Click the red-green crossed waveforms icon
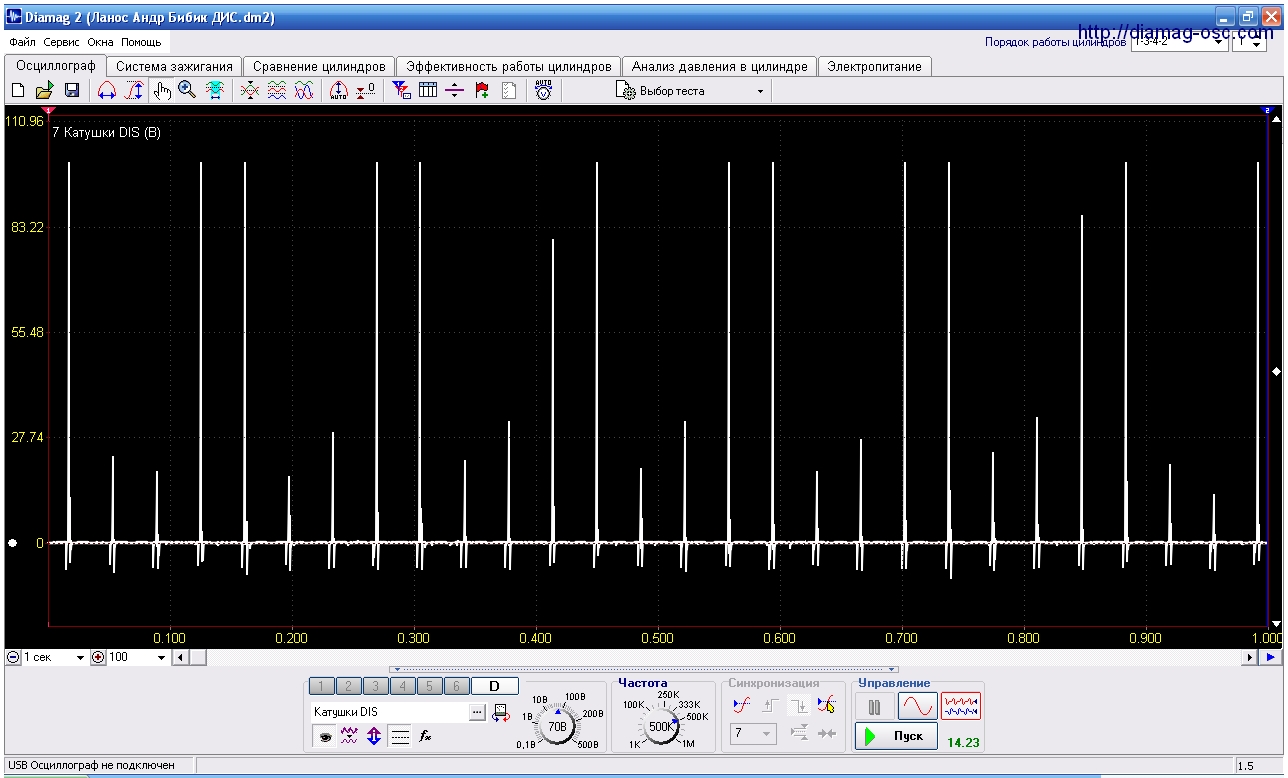The image size is (1288, 778). click(250, 91)
